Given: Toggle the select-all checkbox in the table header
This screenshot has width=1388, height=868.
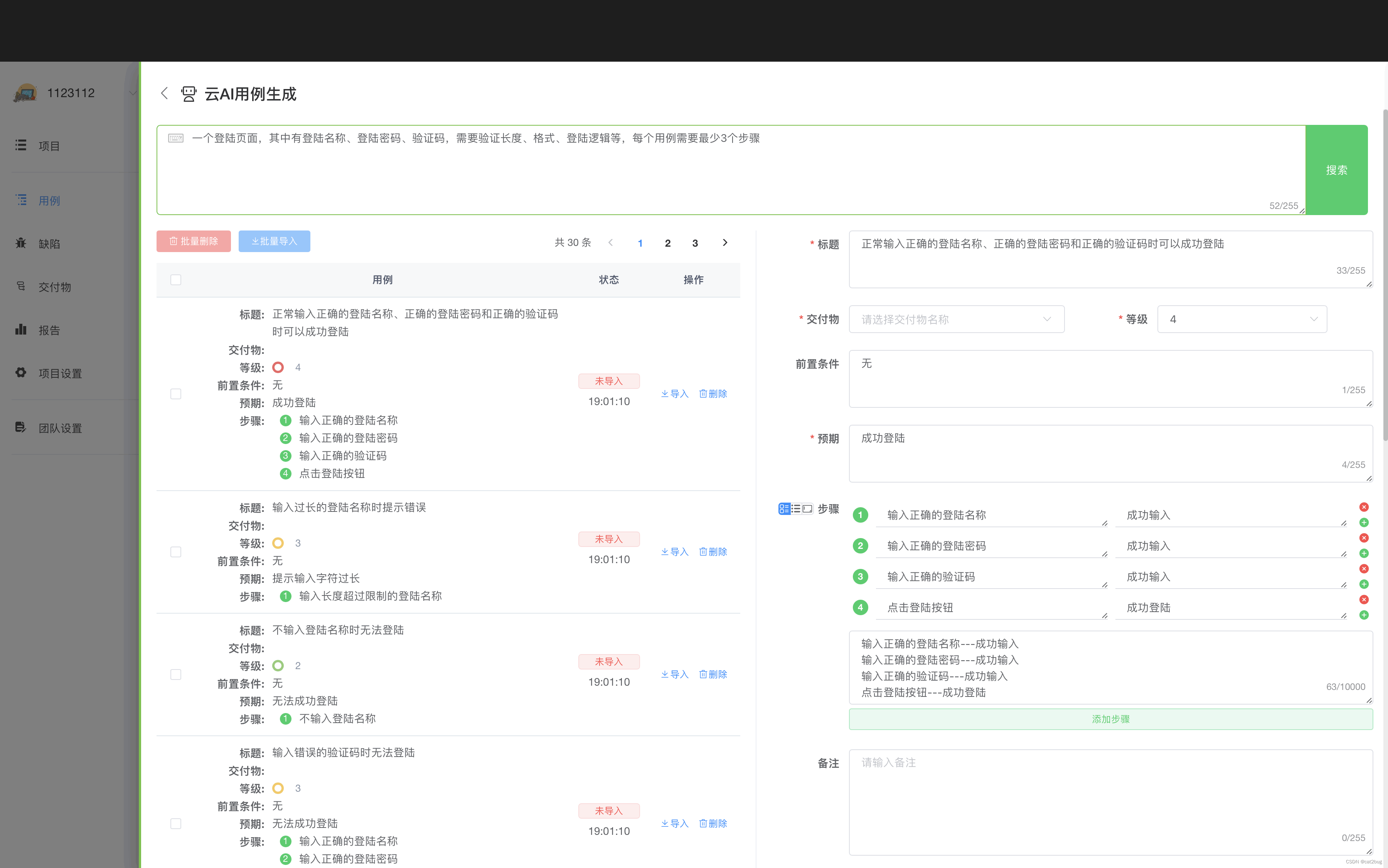Looking at the screenshot, I should pyautogui.click(x=176, y=279).
